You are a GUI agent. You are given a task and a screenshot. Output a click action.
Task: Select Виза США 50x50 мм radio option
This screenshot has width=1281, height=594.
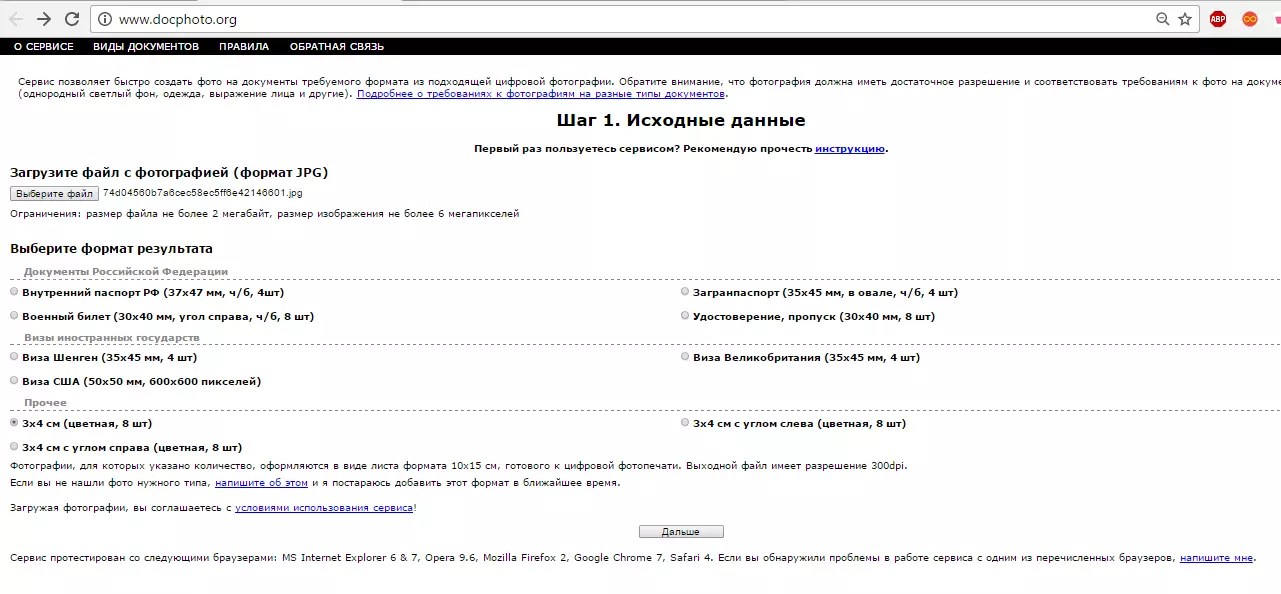pos(14,381)
